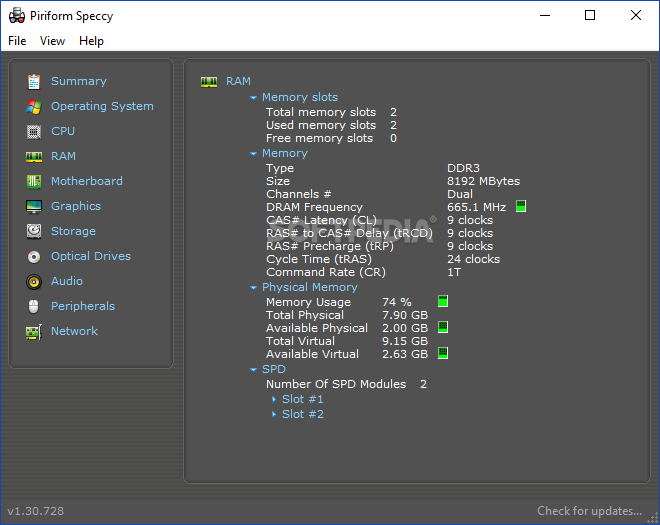Click the green graph icon beside Available Virtual
This screenshot has height=525, width=660.
click(x=443, y=353)
